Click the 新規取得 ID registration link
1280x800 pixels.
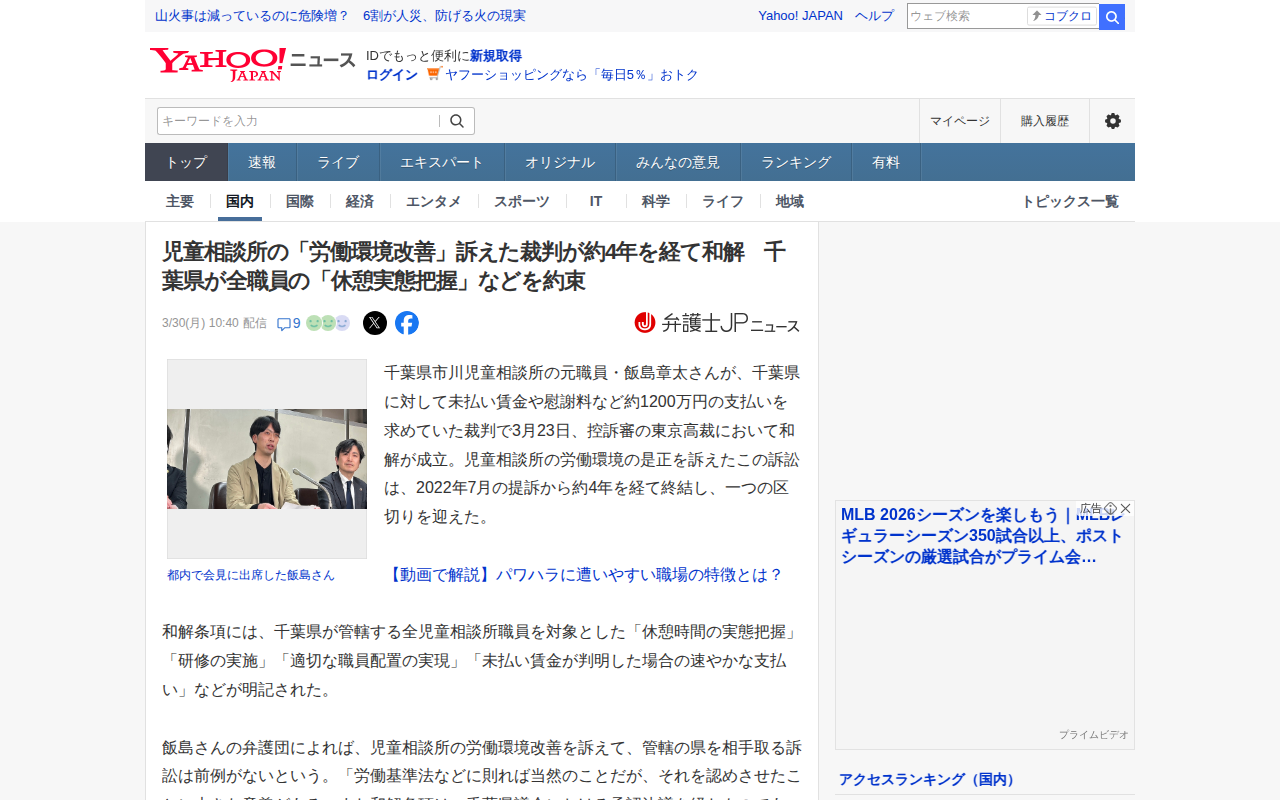[496, 56]
